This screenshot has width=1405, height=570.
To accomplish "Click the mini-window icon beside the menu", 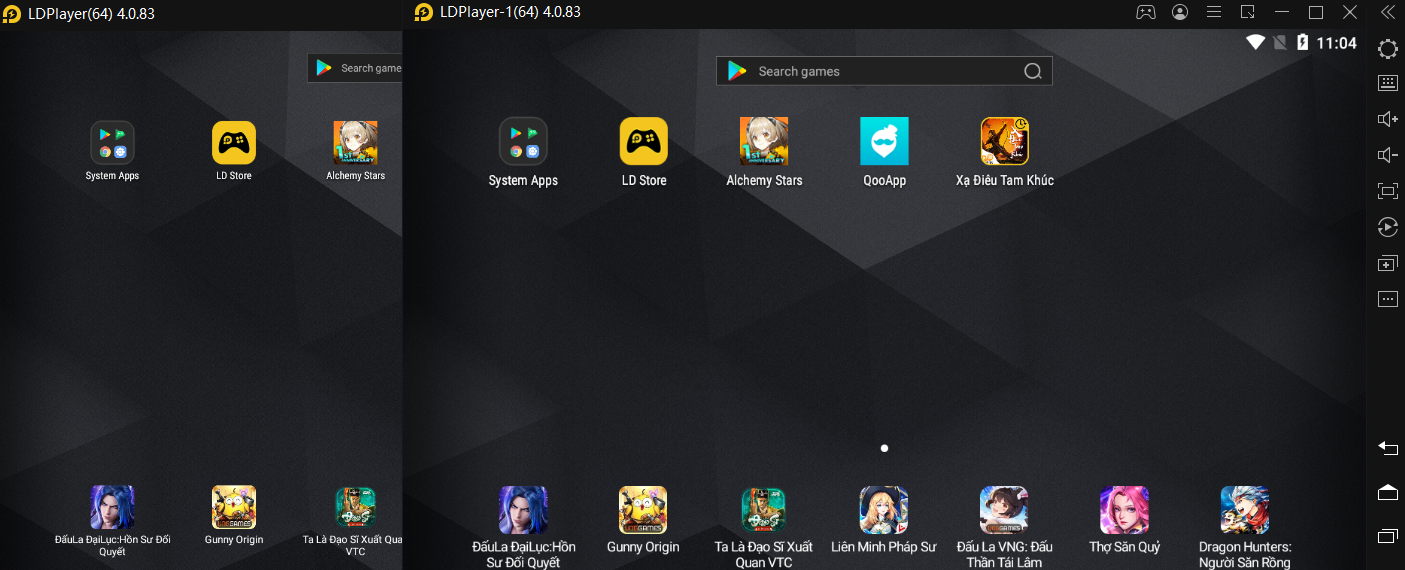I will coord(1248,12).
